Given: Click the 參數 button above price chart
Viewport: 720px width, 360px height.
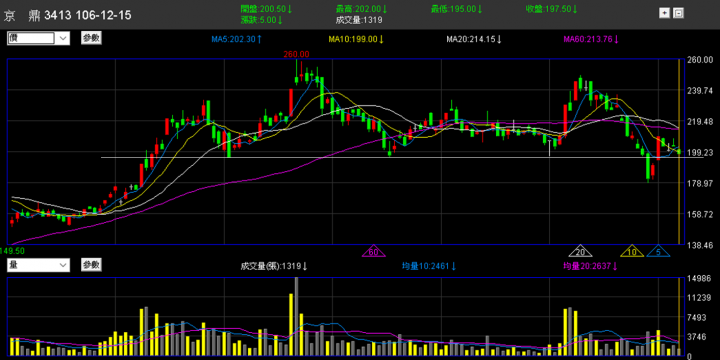Looking at the screenshot, I should tap(91, 38).
